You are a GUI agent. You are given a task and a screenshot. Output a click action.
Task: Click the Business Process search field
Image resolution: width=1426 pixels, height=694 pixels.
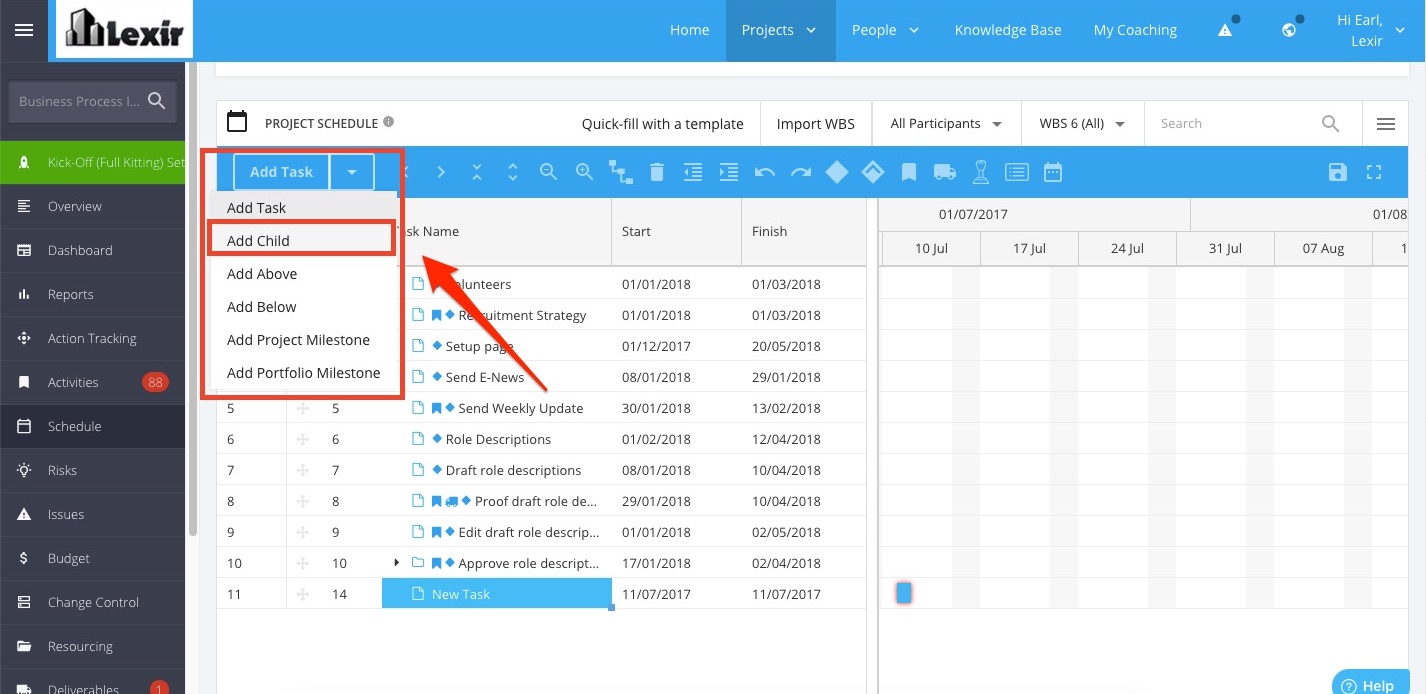[x=92, y=102]
